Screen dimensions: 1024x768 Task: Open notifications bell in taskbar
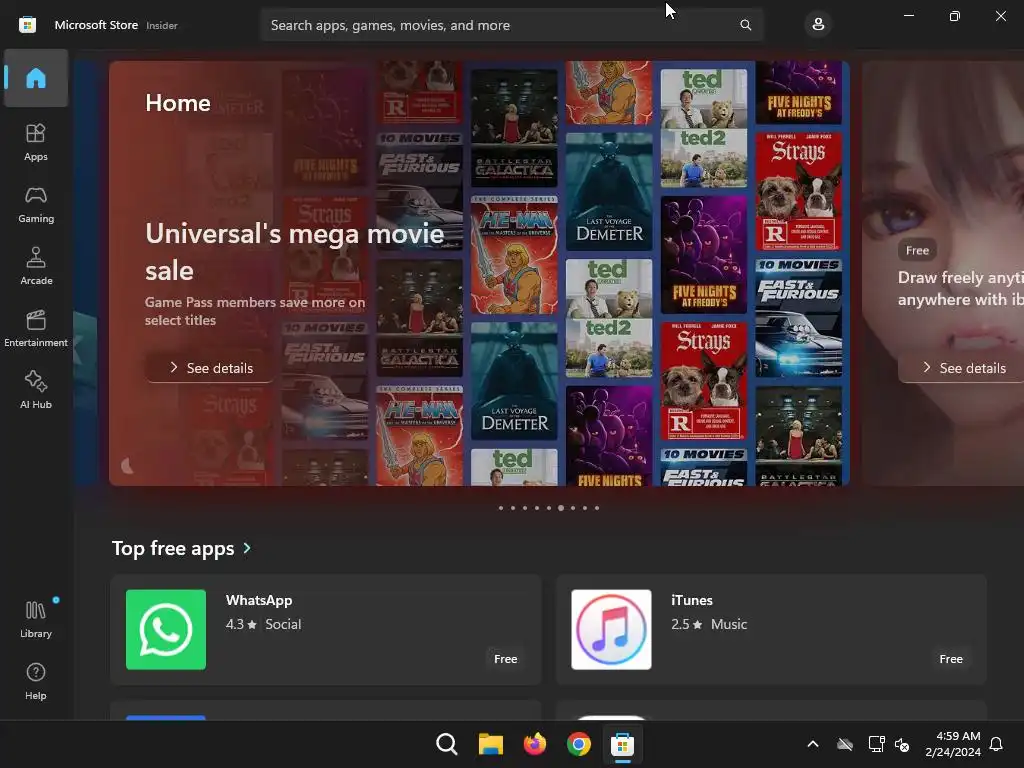(997, 744)
